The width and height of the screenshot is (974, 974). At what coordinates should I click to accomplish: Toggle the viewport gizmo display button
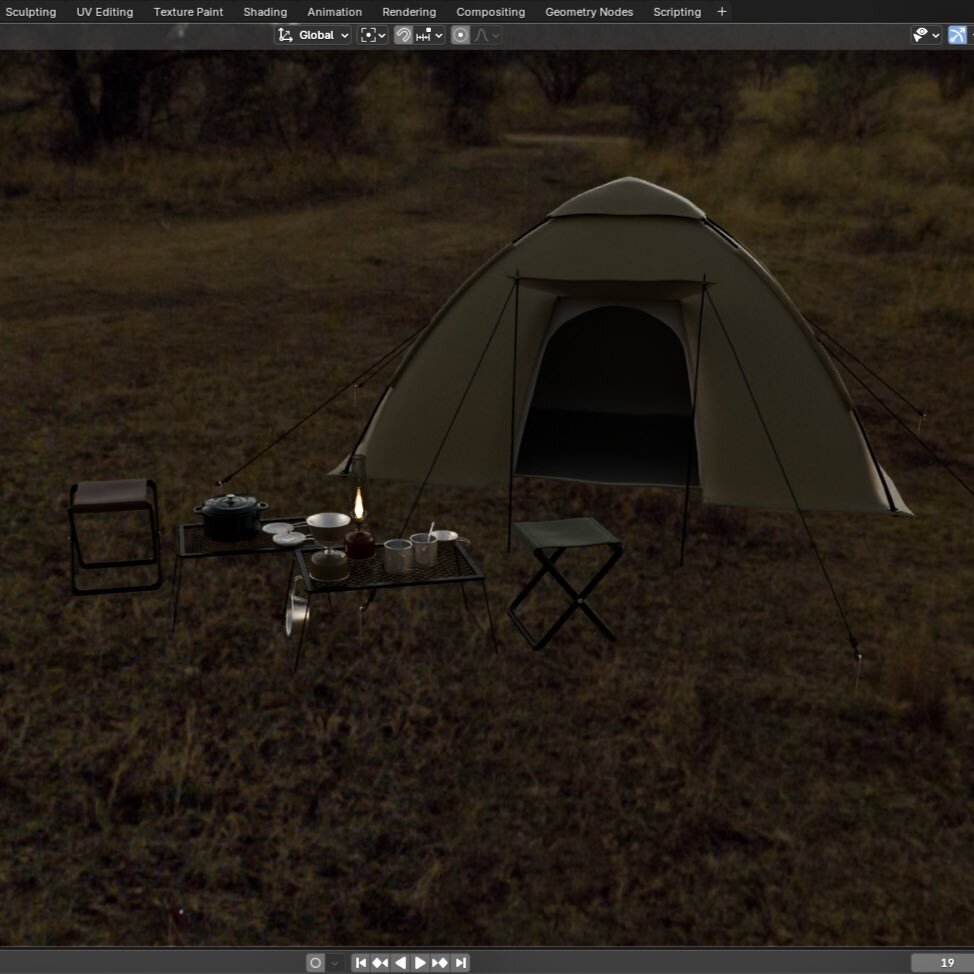tap(957, 35)
